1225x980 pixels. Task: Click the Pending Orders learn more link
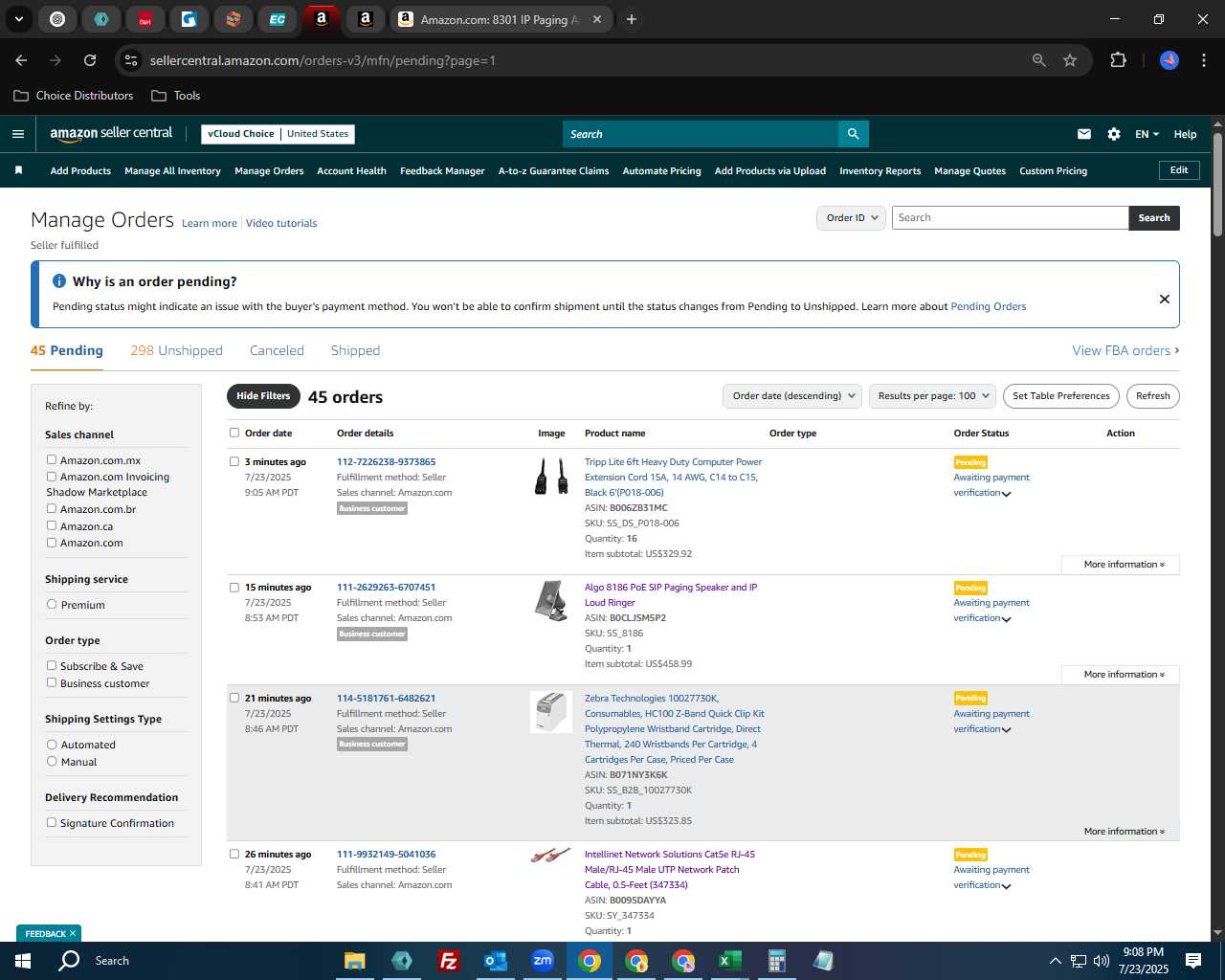(988, 306)
